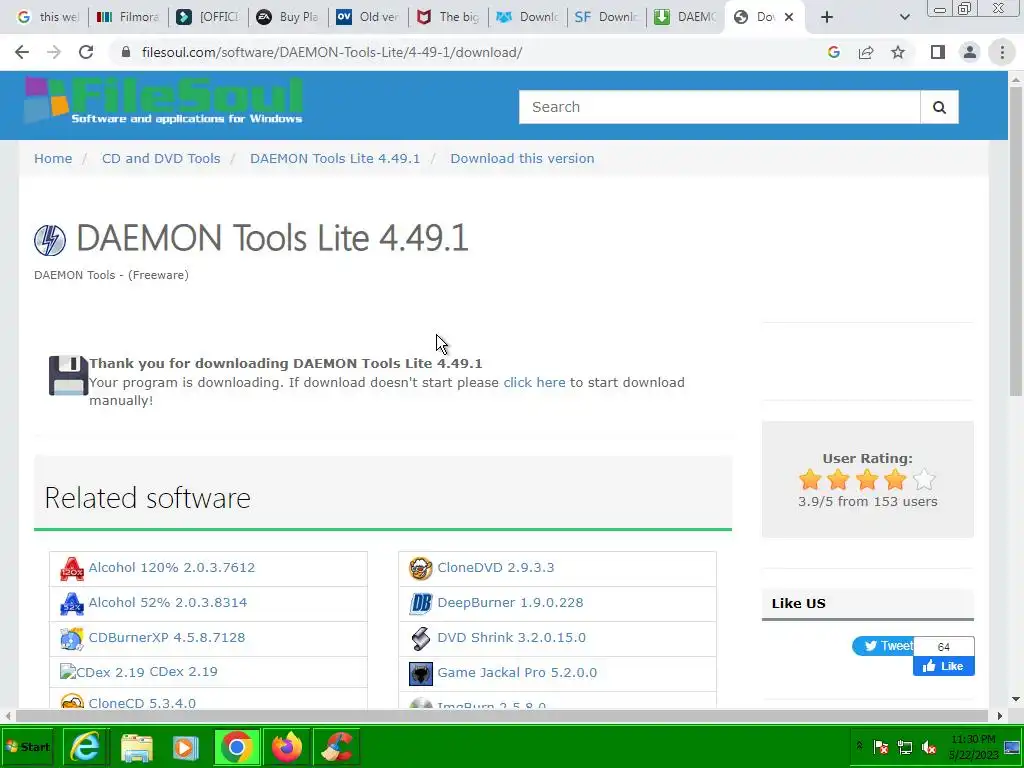This screenshot has width=1024, height=768.
Task: Open Internet Explorer from the taskbar
Action: pyautogui.click(x=85, y=747)
